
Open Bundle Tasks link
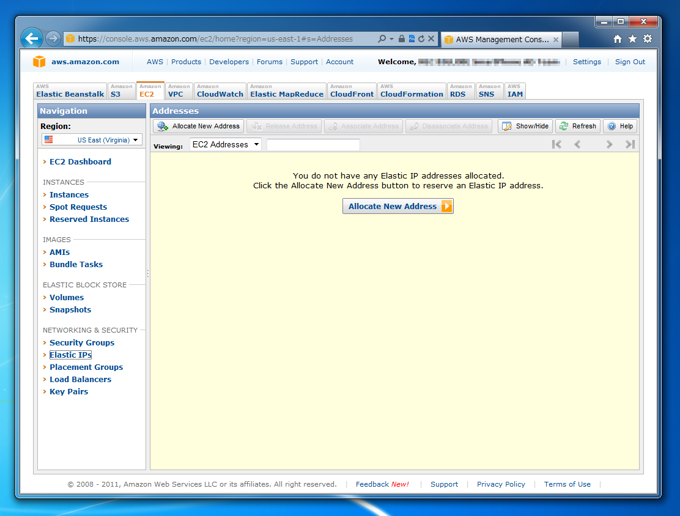click(76, 264)
